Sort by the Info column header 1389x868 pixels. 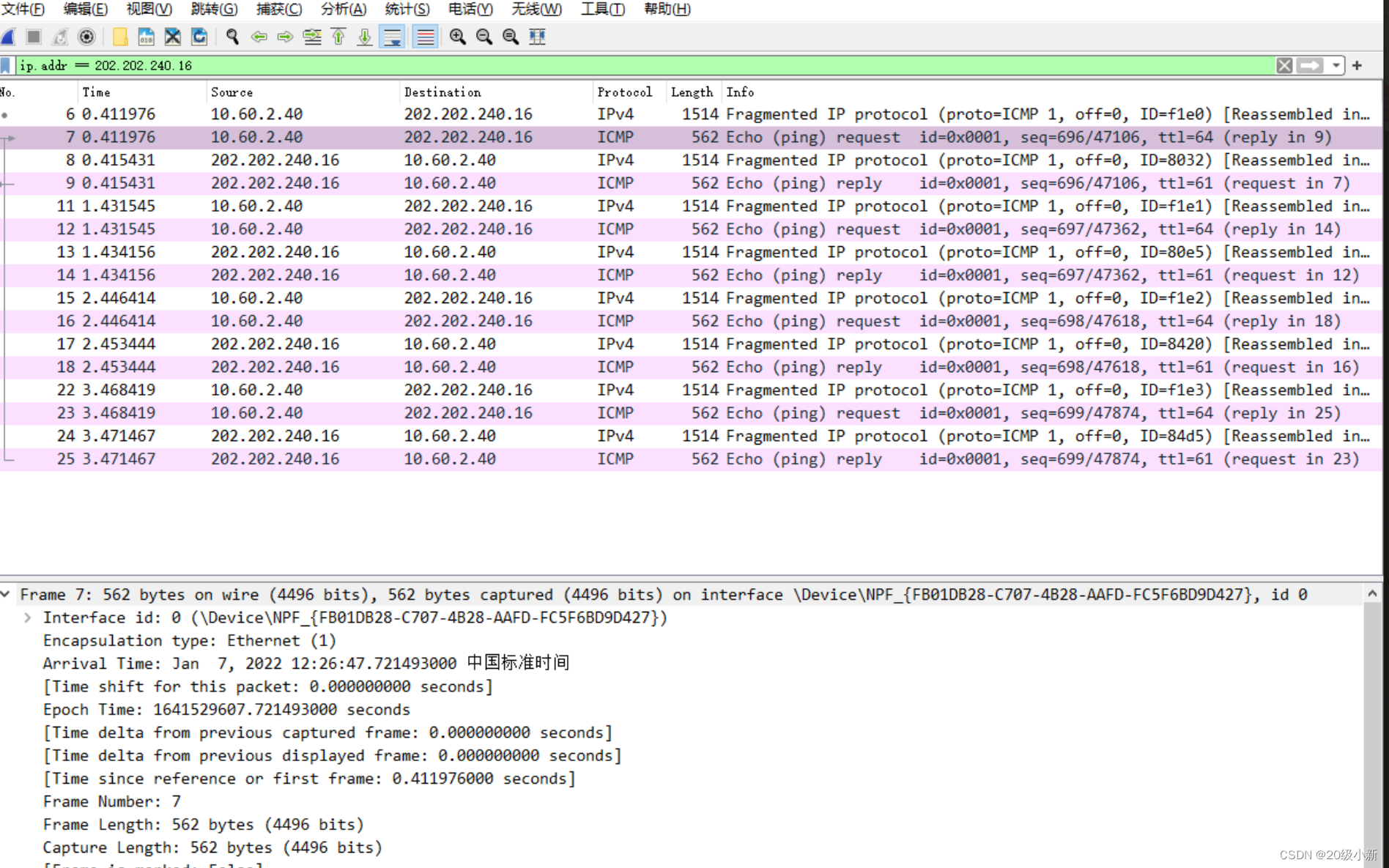pyautogui.click(x=1051, y=92)
